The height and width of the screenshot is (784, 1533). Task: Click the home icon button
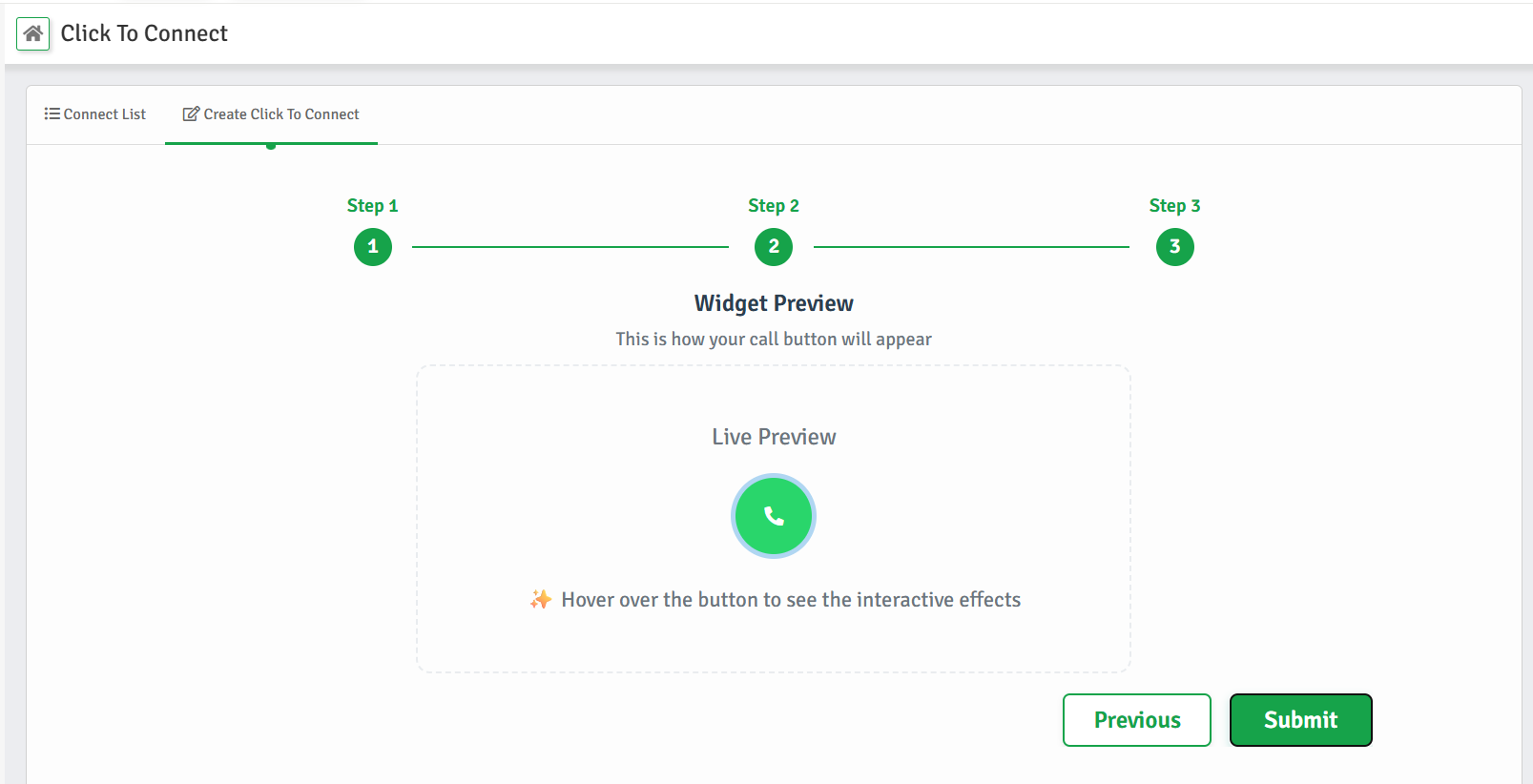pos(33,34)
